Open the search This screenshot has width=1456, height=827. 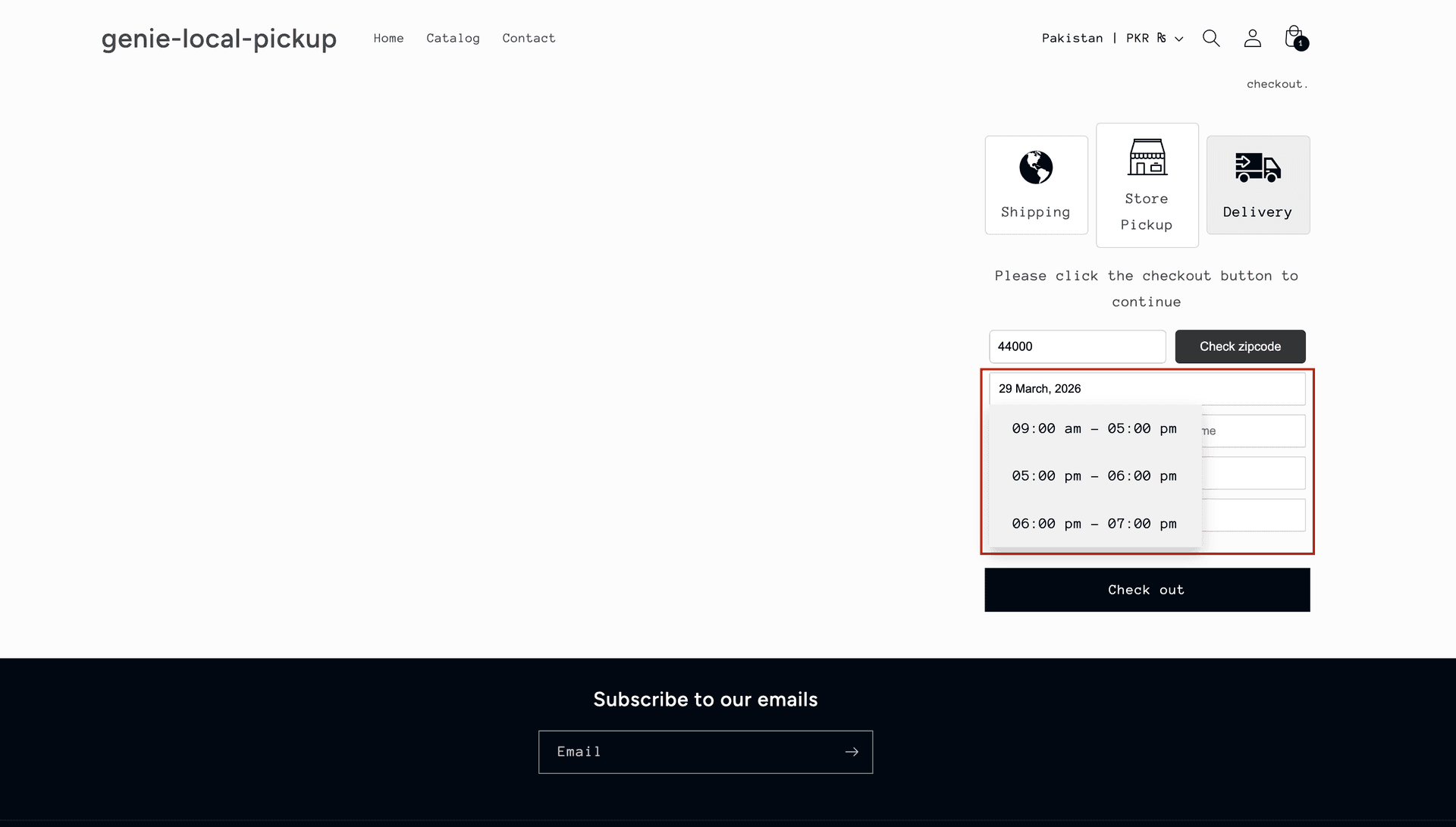[x=1211, y=38]
